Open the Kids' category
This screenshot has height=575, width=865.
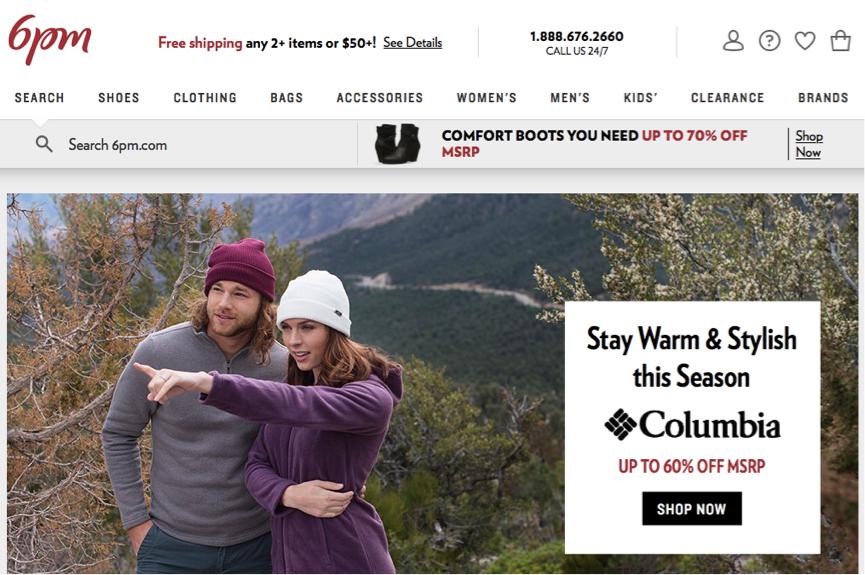pos(640,98)
